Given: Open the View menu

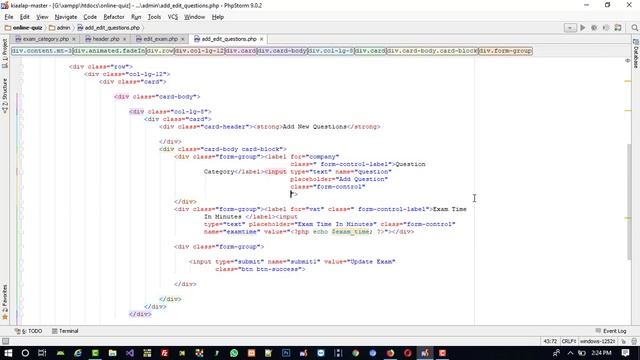Looking at the screenshot, I should [x=42, y=17].
